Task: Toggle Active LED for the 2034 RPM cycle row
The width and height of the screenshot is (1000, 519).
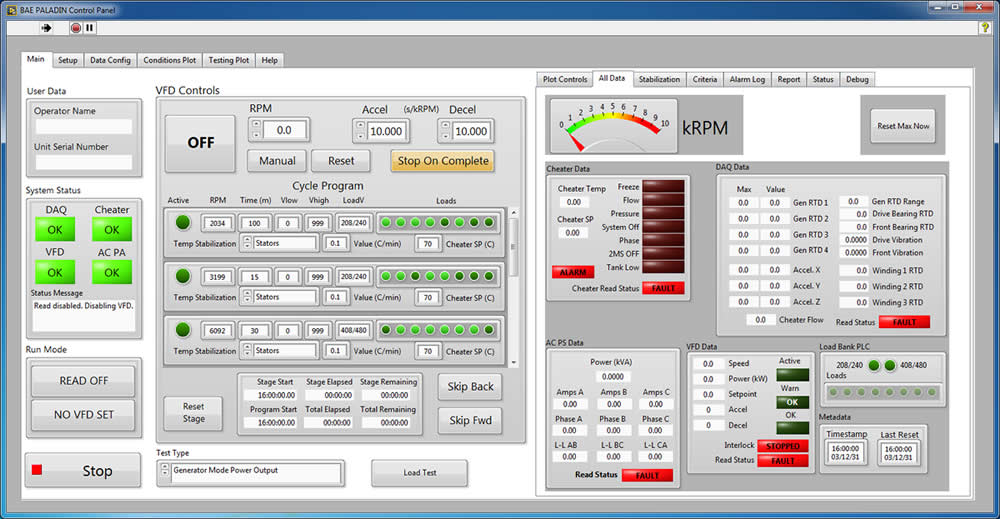Action: tap(183, 223)
